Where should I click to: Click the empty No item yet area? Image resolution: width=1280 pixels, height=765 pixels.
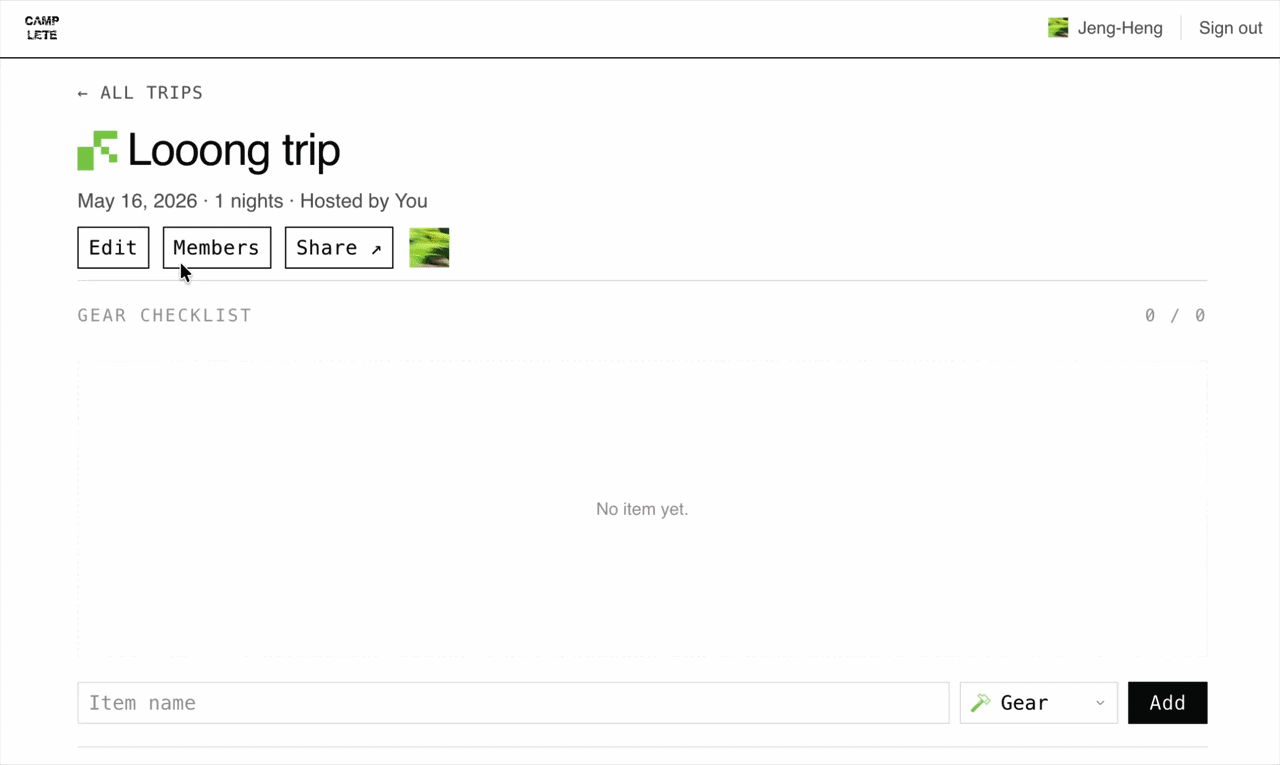[642, 509]
